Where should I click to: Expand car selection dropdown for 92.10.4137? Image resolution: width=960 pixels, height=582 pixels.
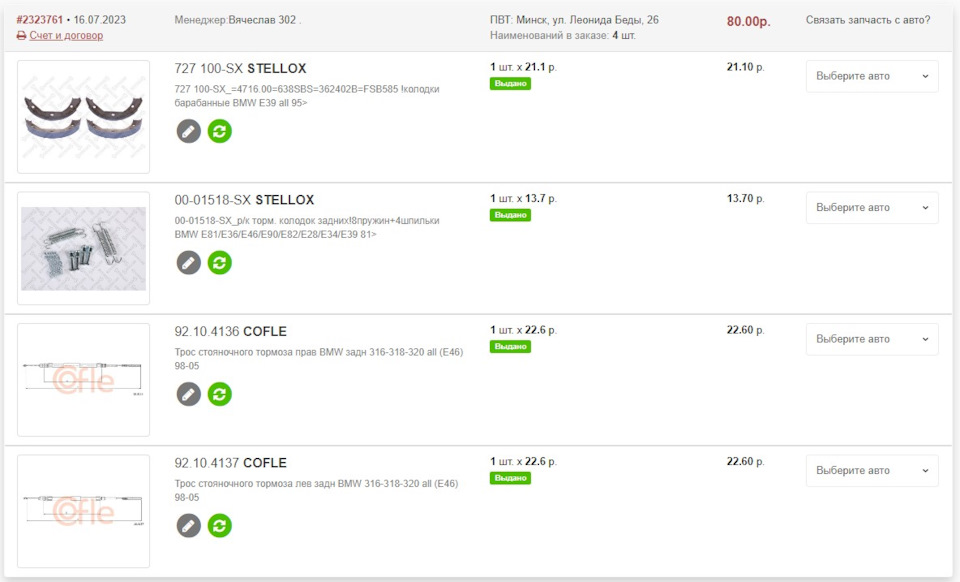pos(872,471)
